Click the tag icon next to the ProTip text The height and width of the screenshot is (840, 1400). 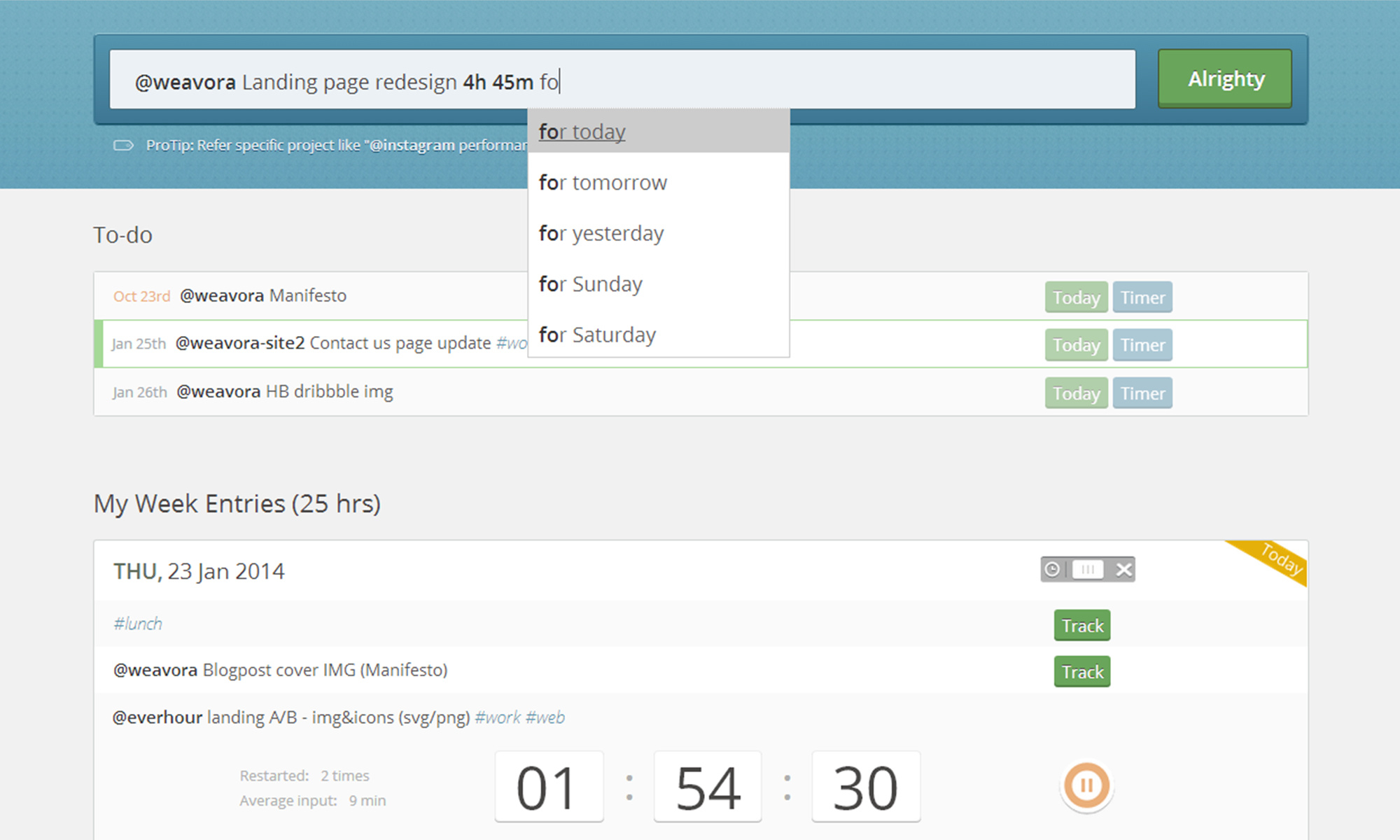tap(123, 145)
